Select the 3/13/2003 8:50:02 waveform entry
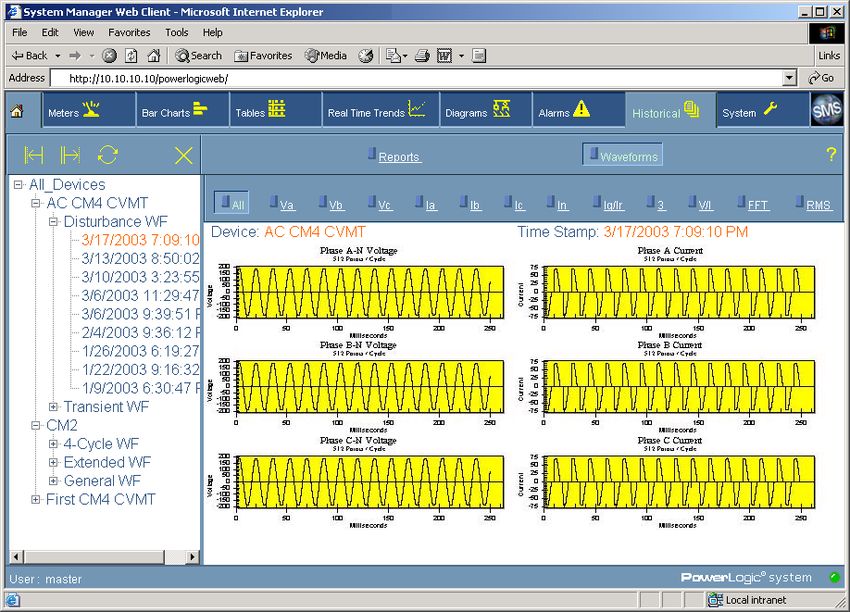The image size is (850, 612). click(140, 259)
